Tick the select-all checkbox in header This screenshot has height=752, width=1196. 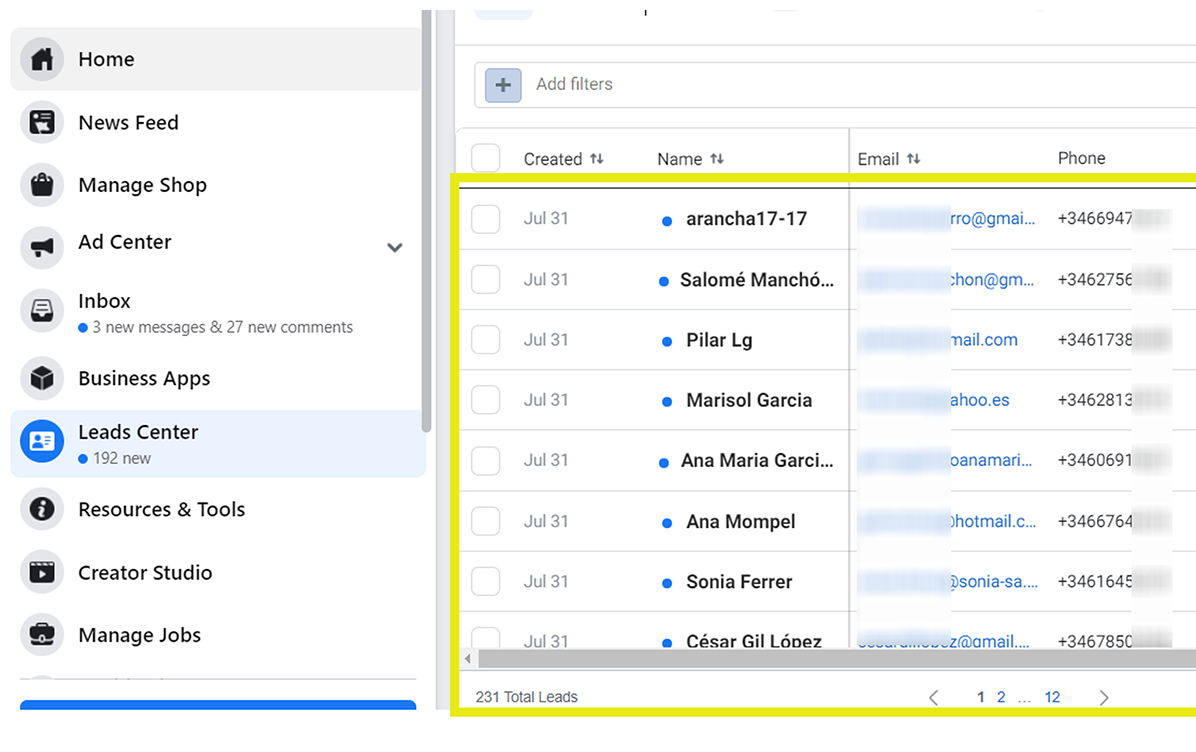(486, 159)
